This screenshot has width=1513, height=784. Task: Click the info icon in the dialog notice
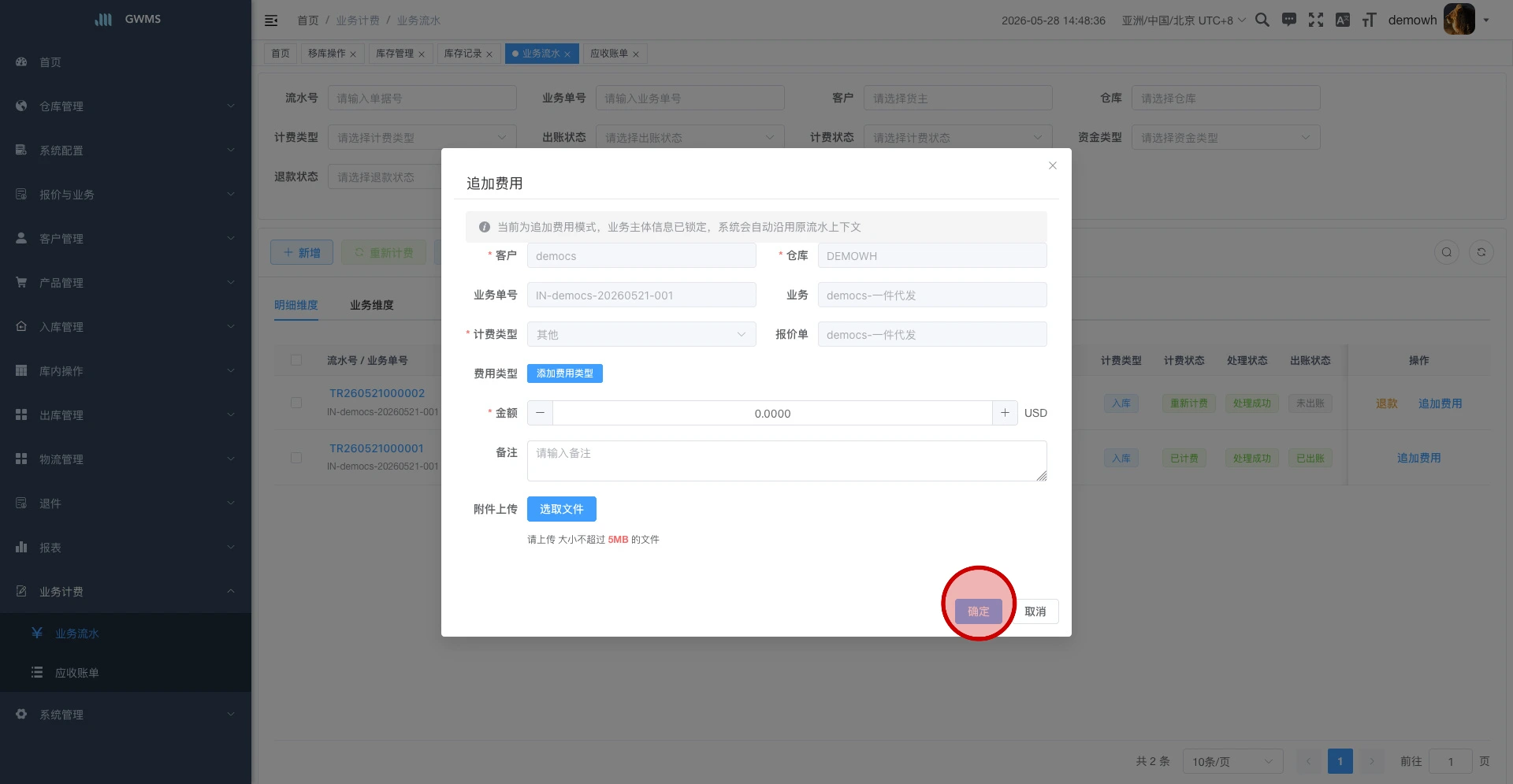(x=485, y=227)
